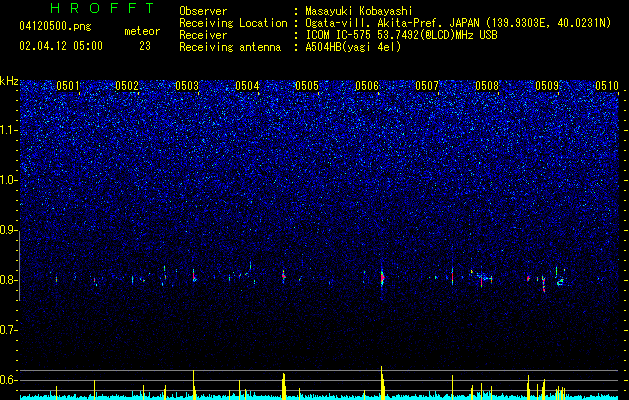The image size is (629, 400).
Task: Click the 1.1 kHz axis label
Action: pyautogui.click(x=8, y=130)
